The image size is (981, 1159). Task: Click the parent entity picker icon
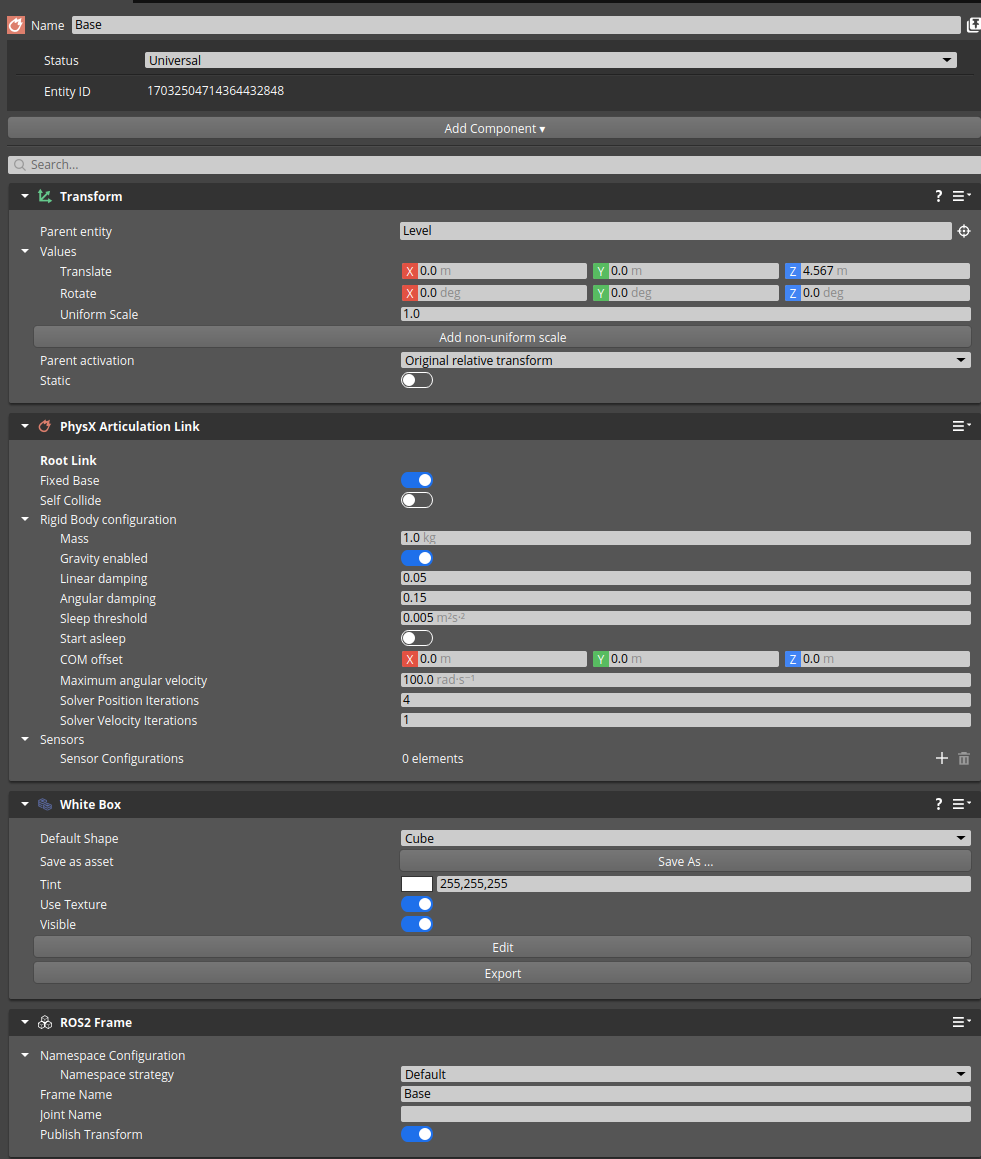(964, 231)
